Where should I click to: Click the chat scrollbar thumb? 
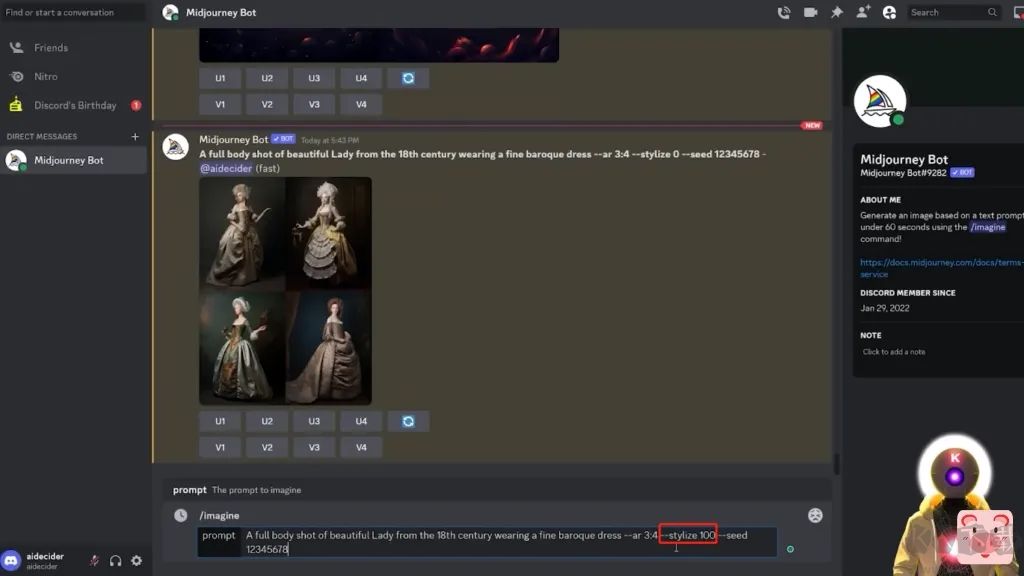[836, 464]
